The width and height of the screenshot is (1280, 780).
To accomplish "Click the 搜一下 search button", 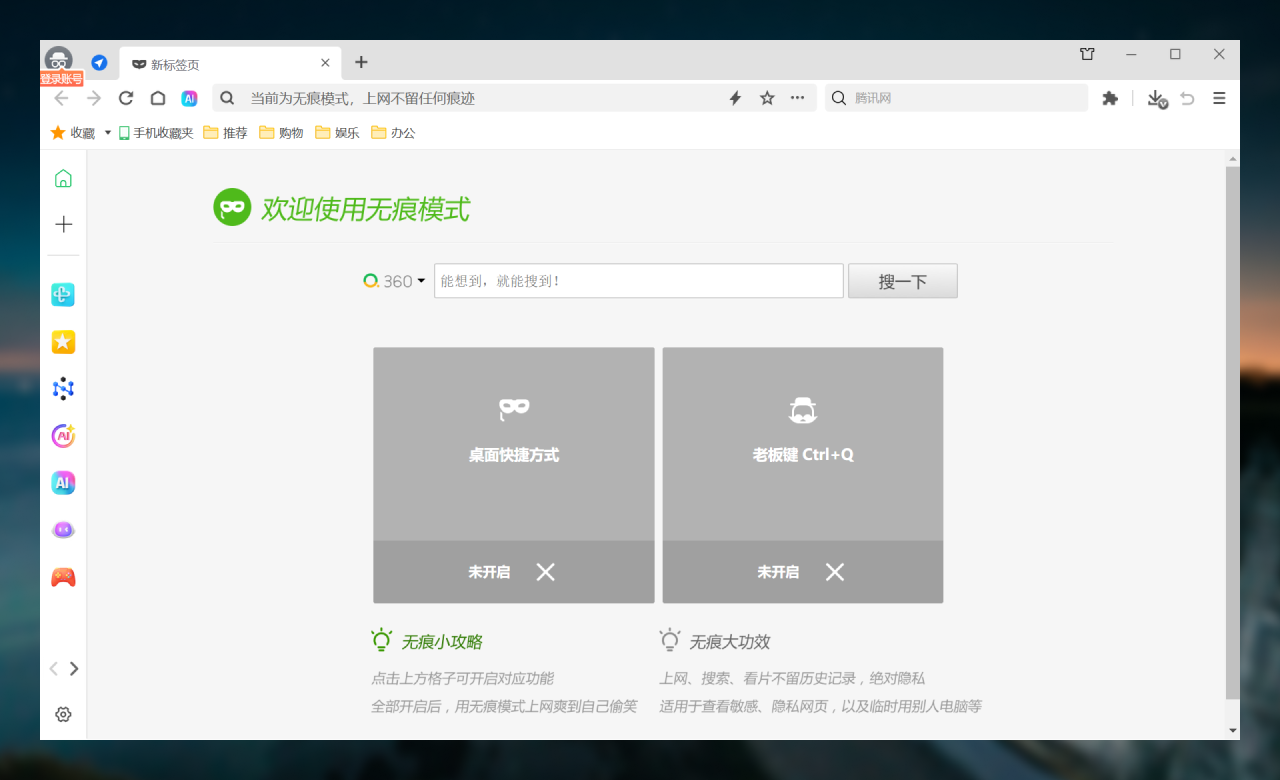I will [902, 281].
